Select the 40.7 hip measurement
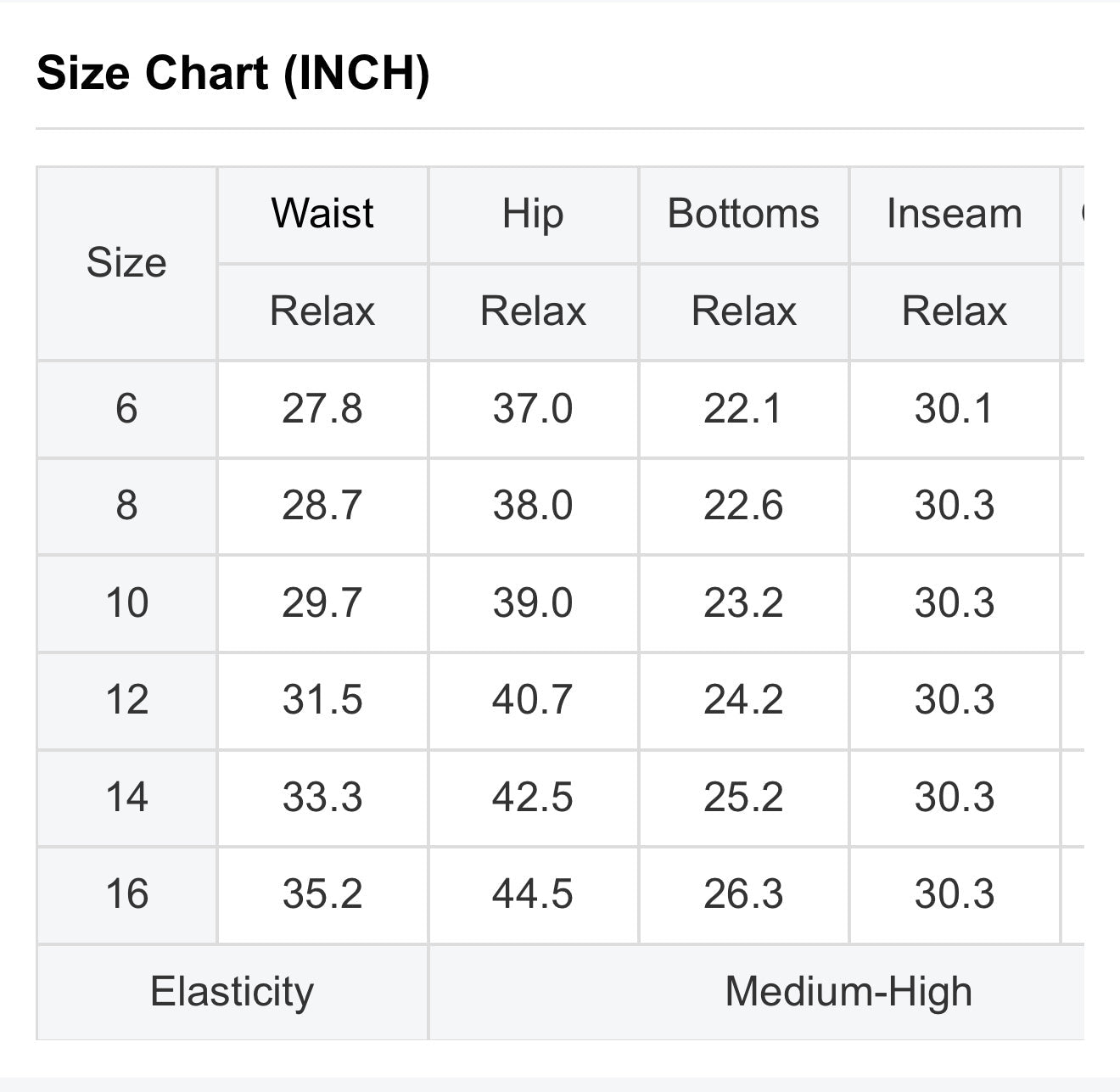The height and width of the screenshot is (1092, 1120). 533,700
